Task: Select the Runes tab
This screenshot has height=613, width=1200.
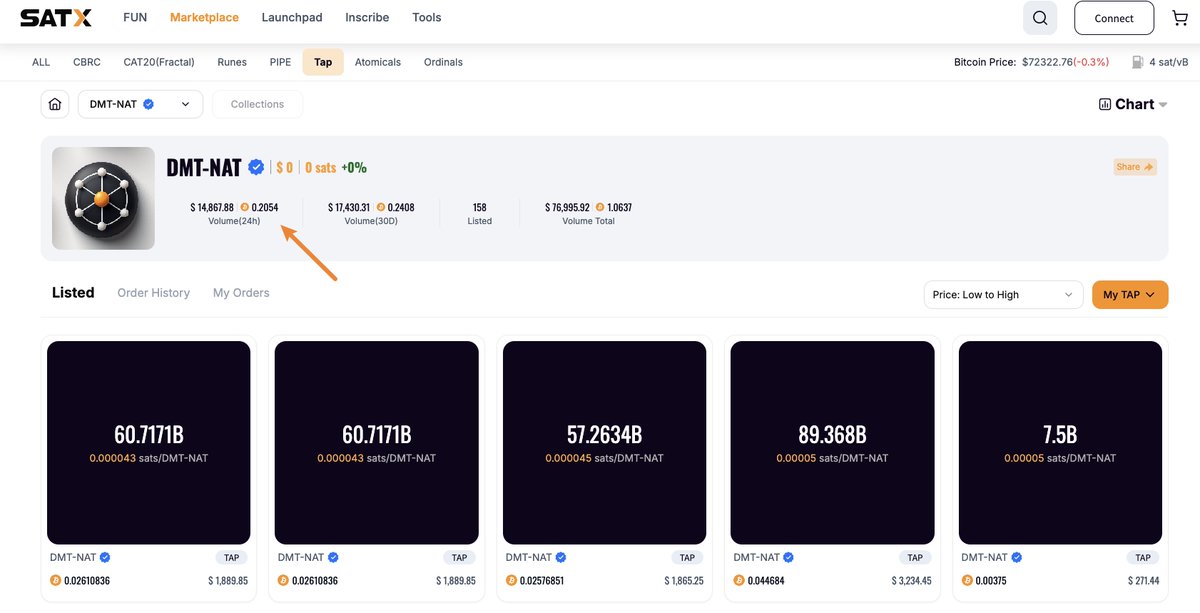Action: (233, 62)
